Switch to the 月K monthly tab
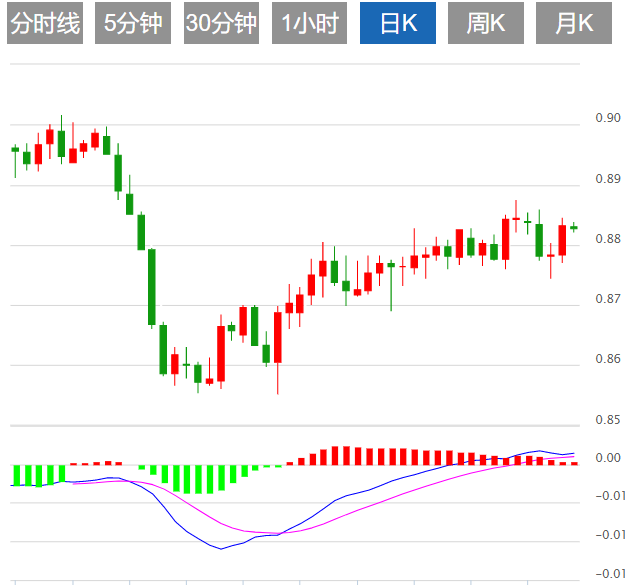Image resolution: width=635 pixels, height=585 pixels. [x=574, y=23]
